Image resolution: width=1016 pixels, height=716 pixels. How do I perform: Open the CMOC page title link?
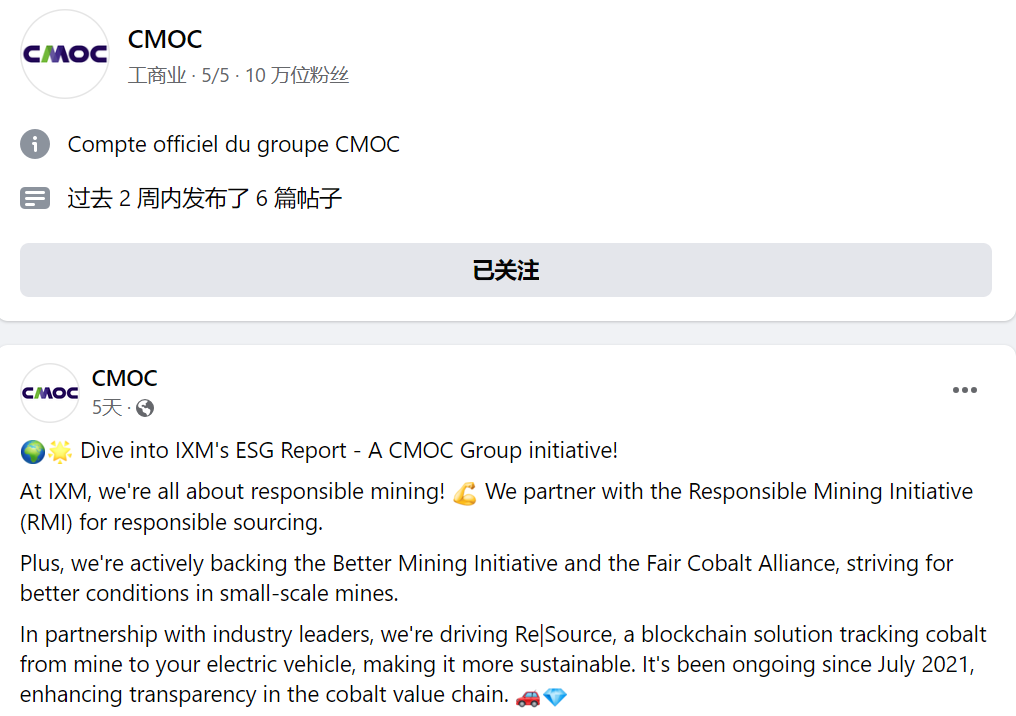point(165,40)
